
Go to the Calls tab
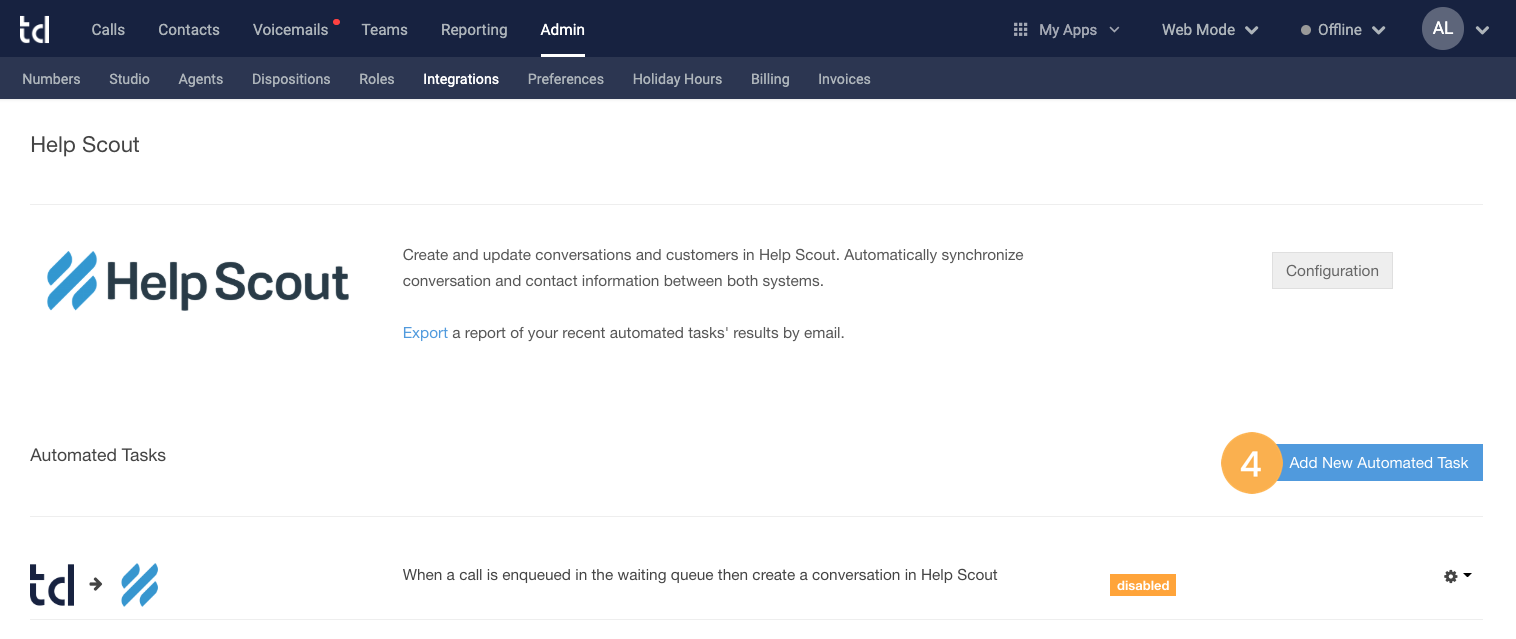point(108,30)
